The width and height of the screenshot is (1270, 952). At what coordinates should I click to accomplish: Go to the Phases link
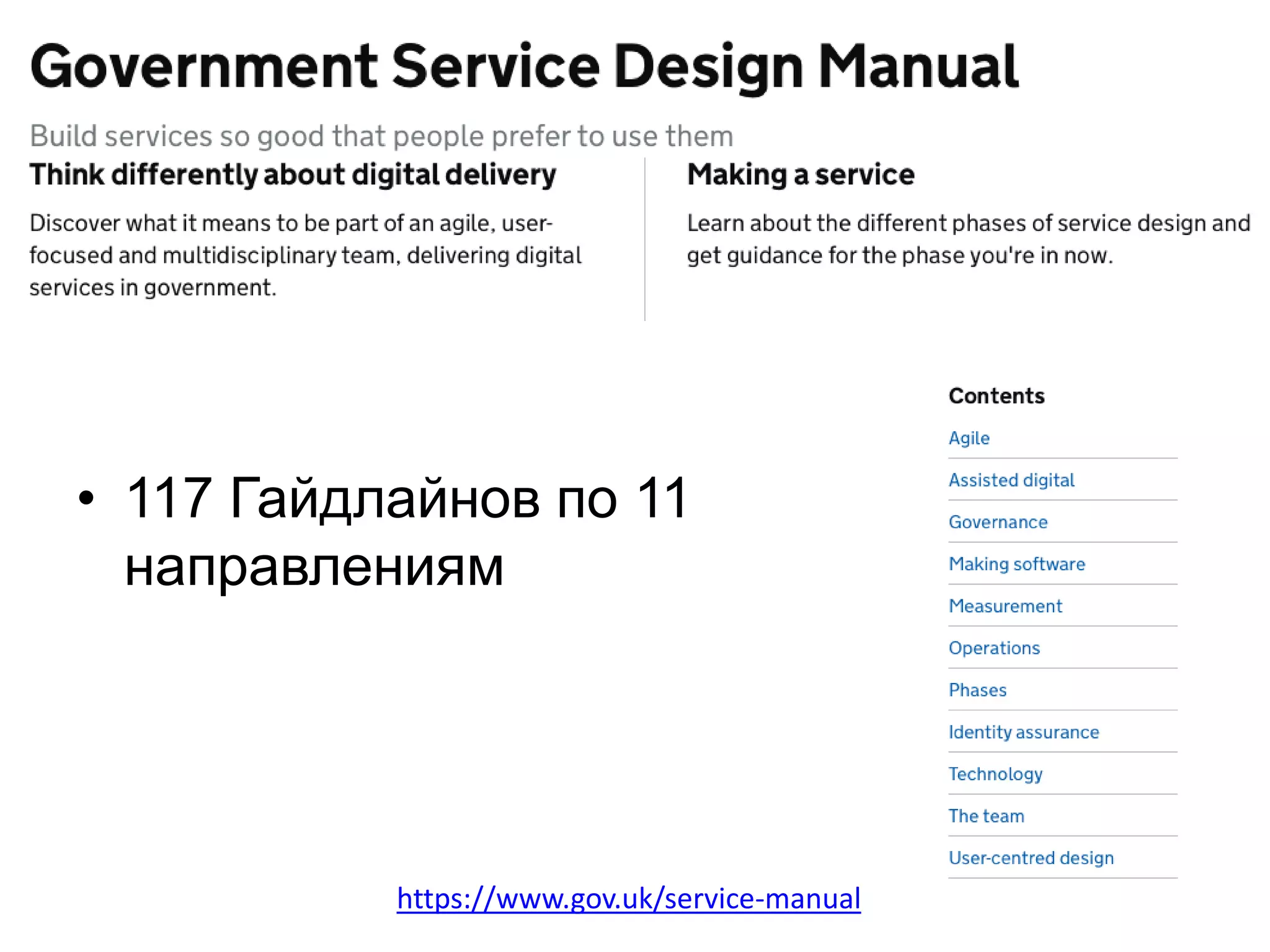[x=977, y=690]
